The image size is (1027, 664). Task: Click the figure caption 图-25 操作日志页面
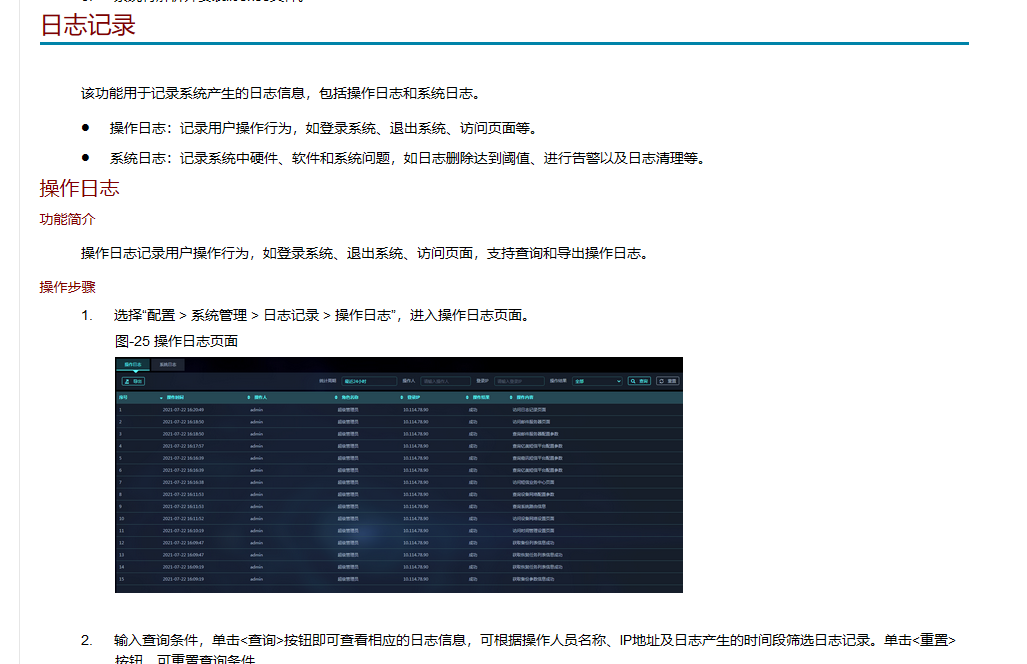[x=176, y=341]
